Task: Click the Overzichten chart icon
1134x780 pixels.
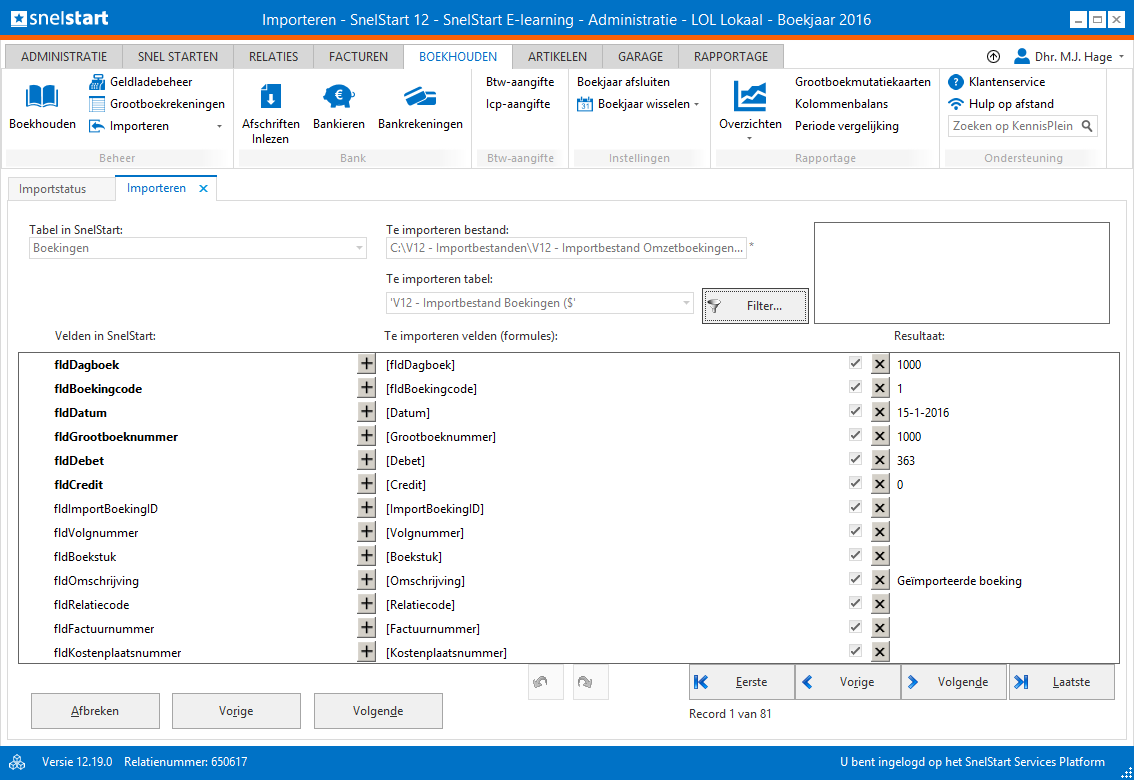Action: pyautogui.click(x=750, y=96)
